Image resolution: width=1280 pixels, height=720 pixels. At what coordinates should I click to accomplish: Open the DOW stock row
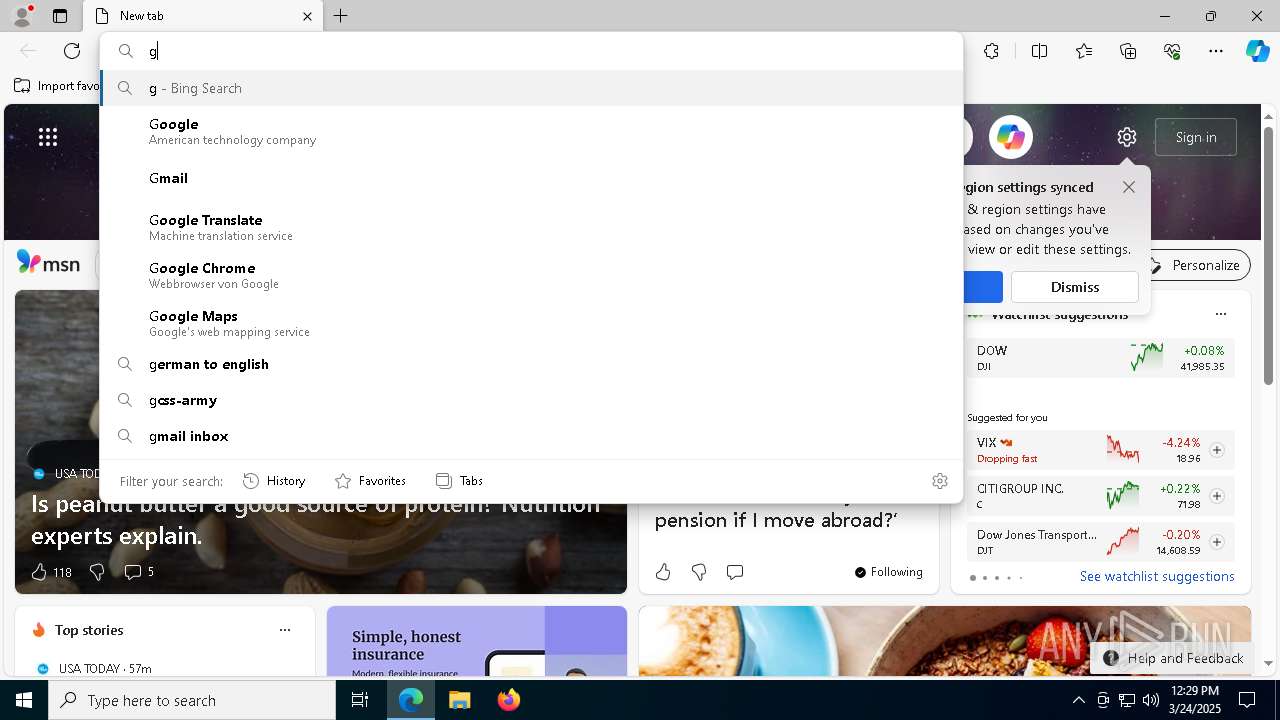coord(1101,358)
